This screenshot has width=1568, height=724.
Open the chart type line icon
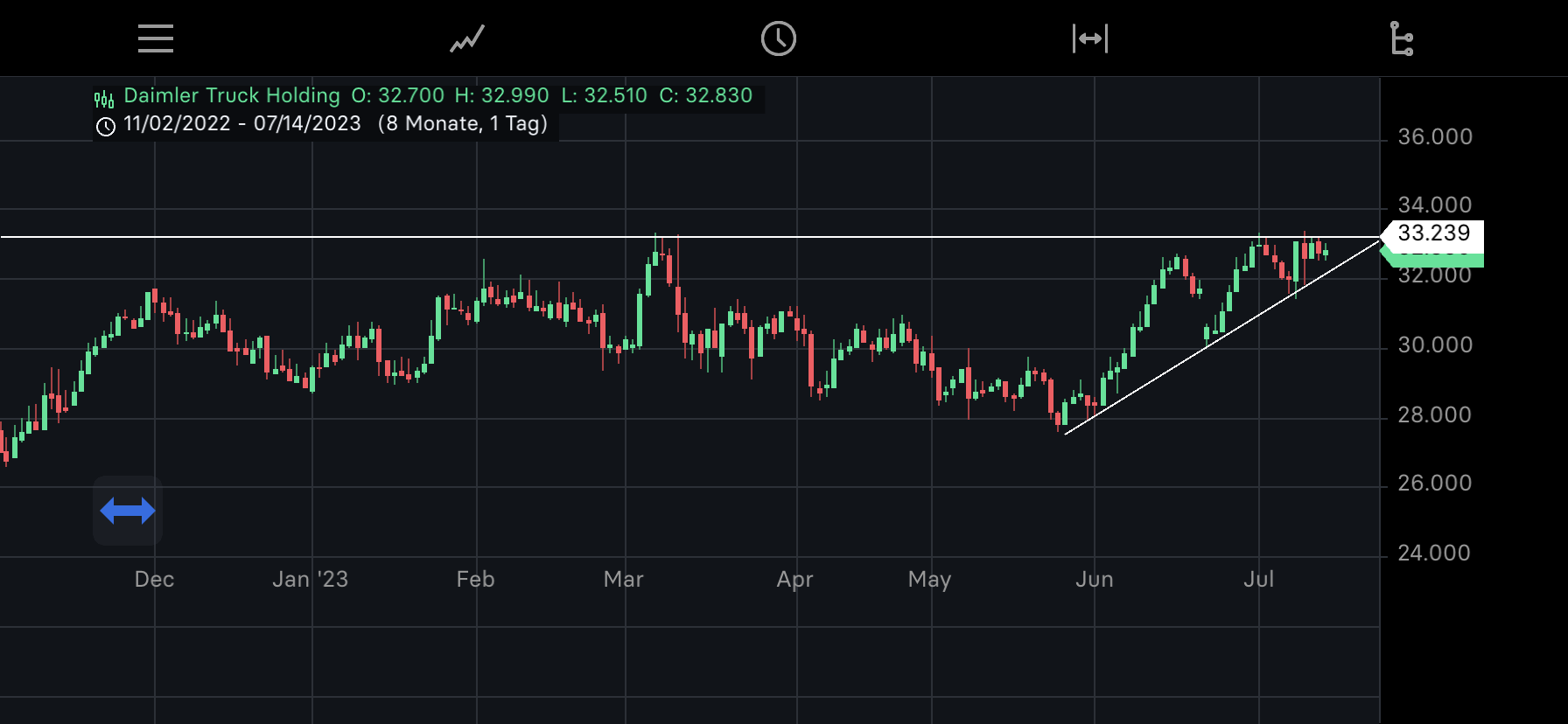(x=467, y=39)
